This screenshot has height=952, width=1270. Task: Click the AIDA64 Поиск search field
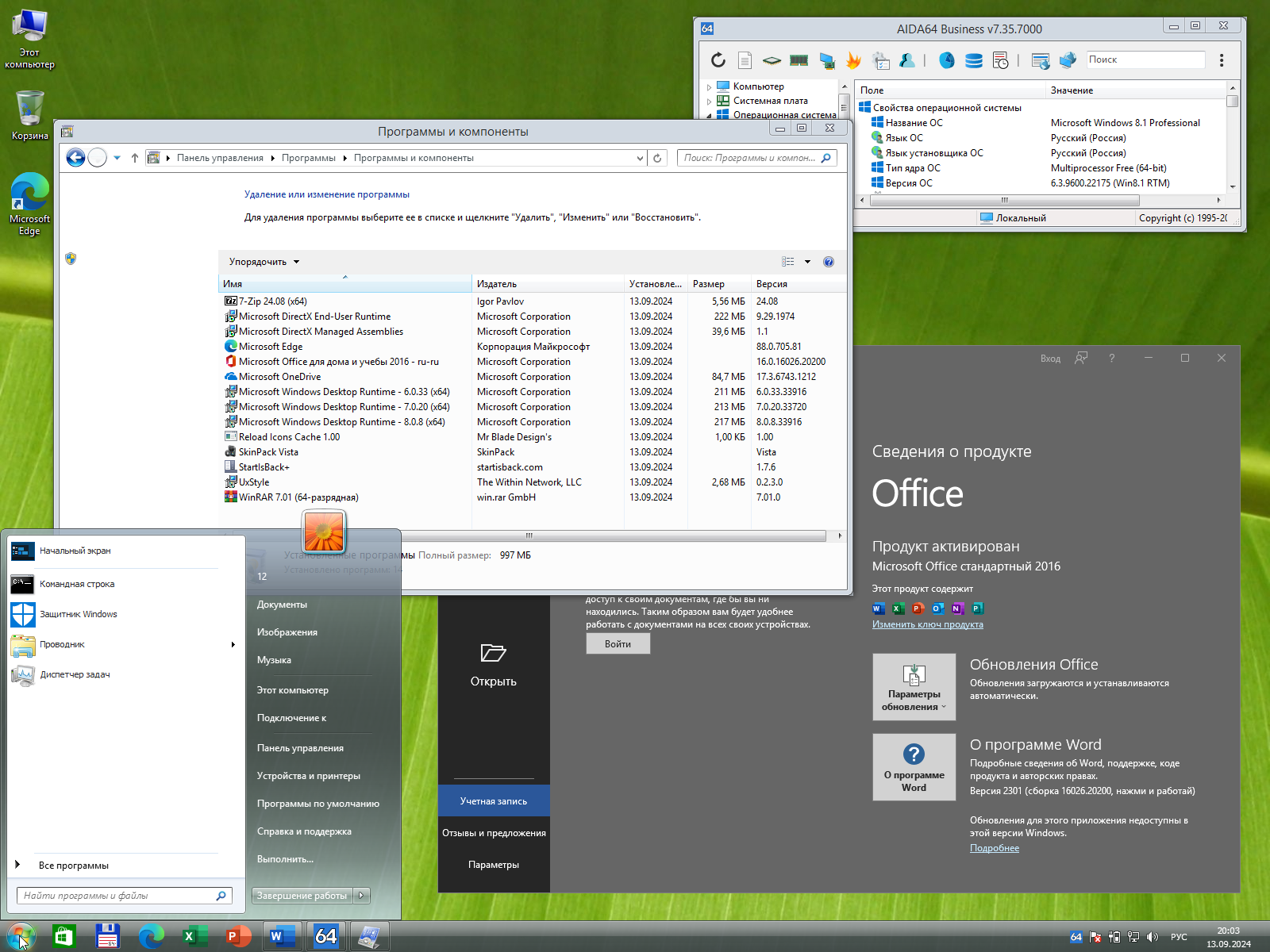coord(1145,59)
